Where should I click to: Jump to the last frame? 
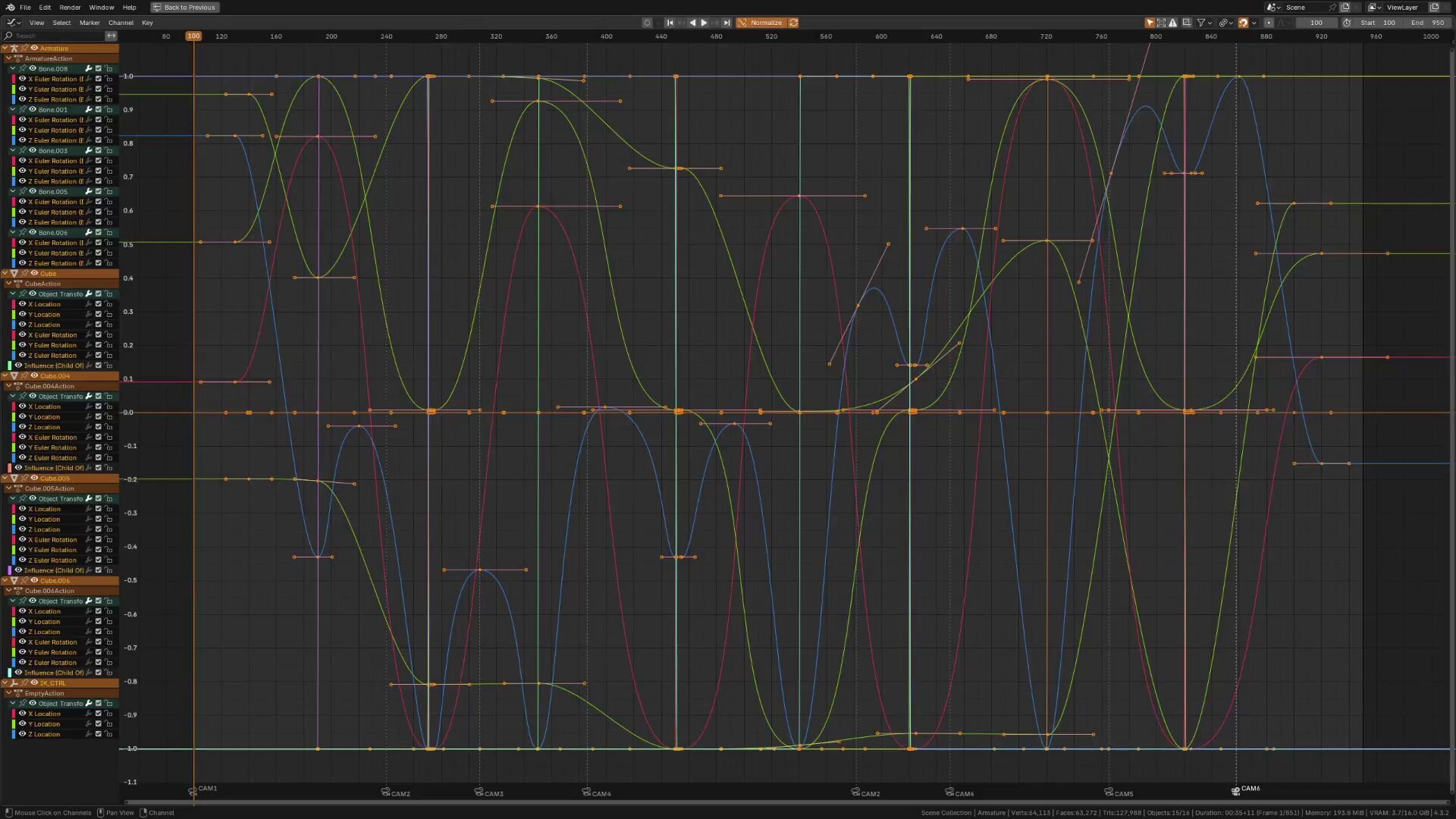pyautogui.click(x=726, y=23)
